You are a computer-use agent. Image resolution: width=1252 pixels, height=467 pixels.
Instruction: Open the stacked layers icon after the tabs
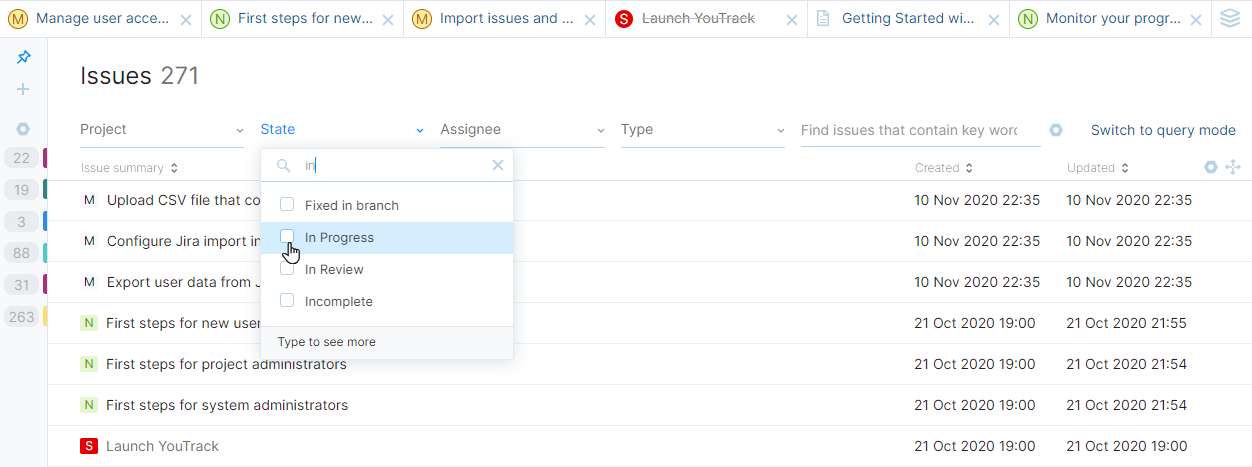point(1230,18)
